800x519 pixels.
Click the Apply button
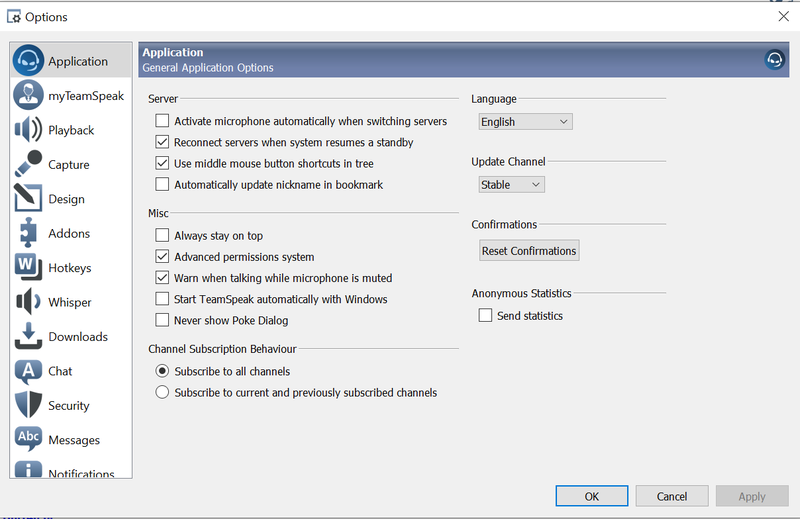[x=752, y=496]
